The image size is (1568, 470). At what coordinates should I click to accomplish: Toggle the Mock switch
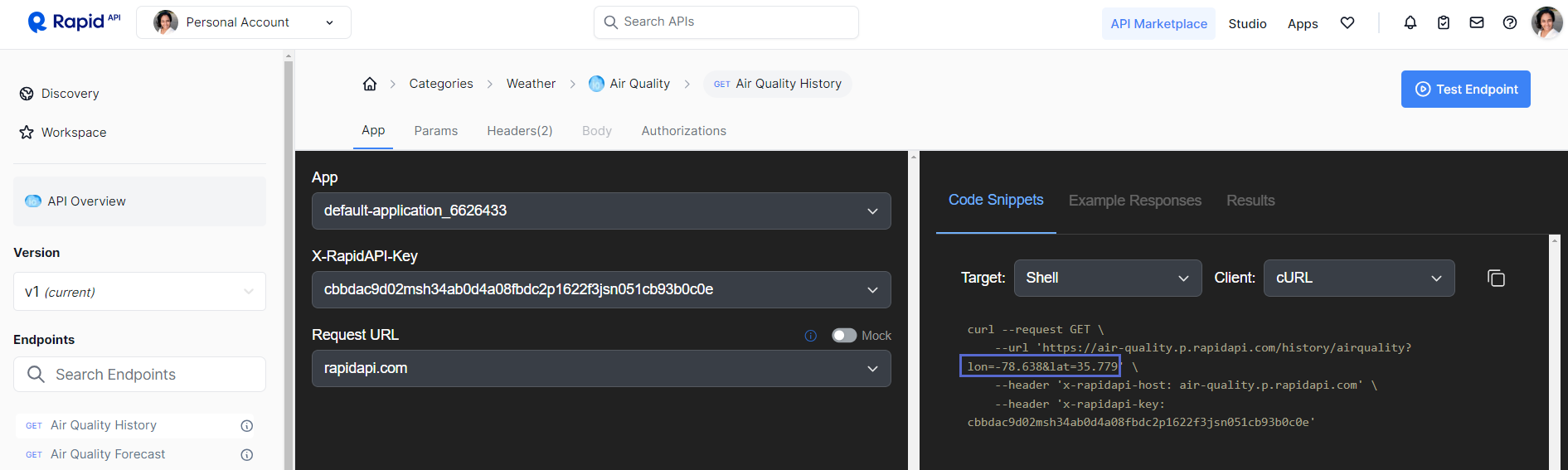[x=844, y=336]
